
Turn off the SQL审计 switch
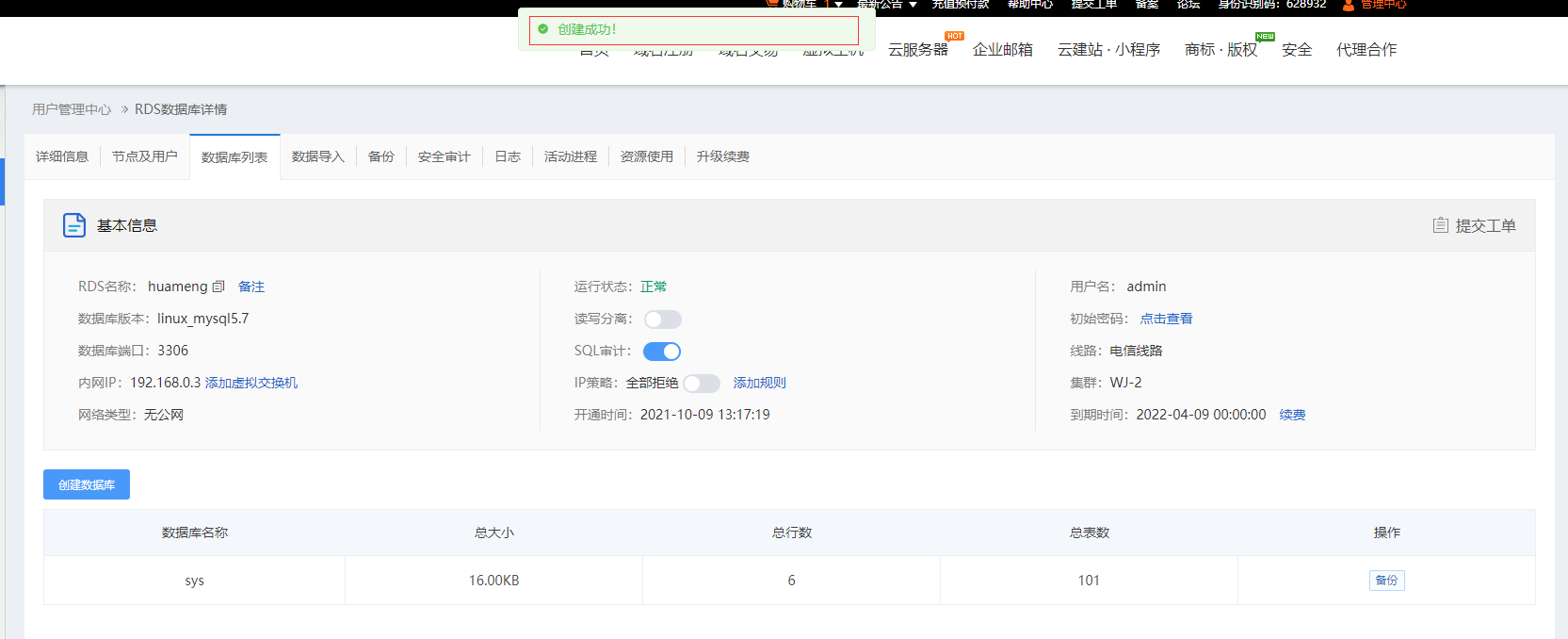(x=662, y=352)
